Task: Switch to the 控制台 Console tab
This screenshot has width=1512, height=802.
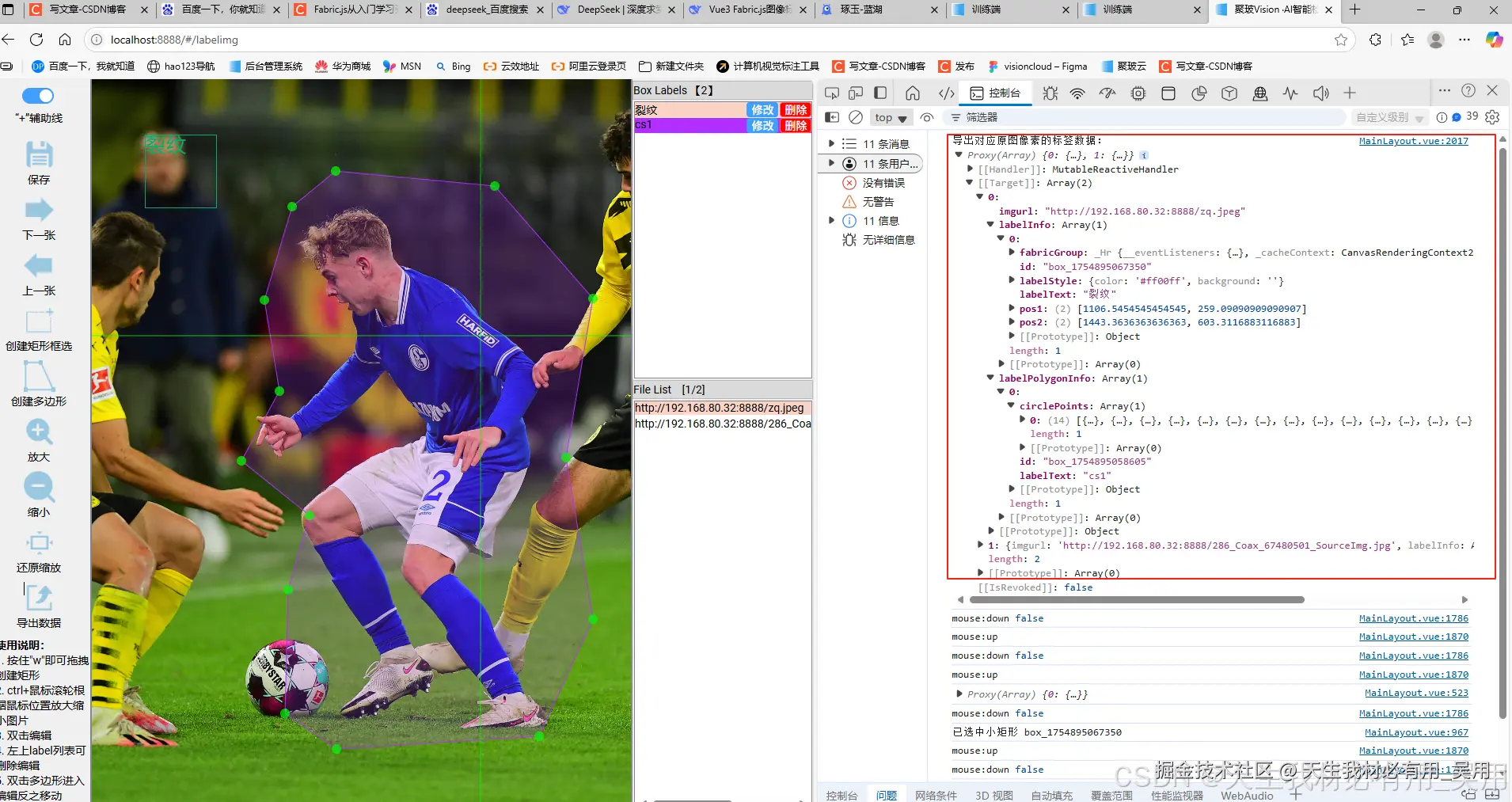Action: (996, 93)
